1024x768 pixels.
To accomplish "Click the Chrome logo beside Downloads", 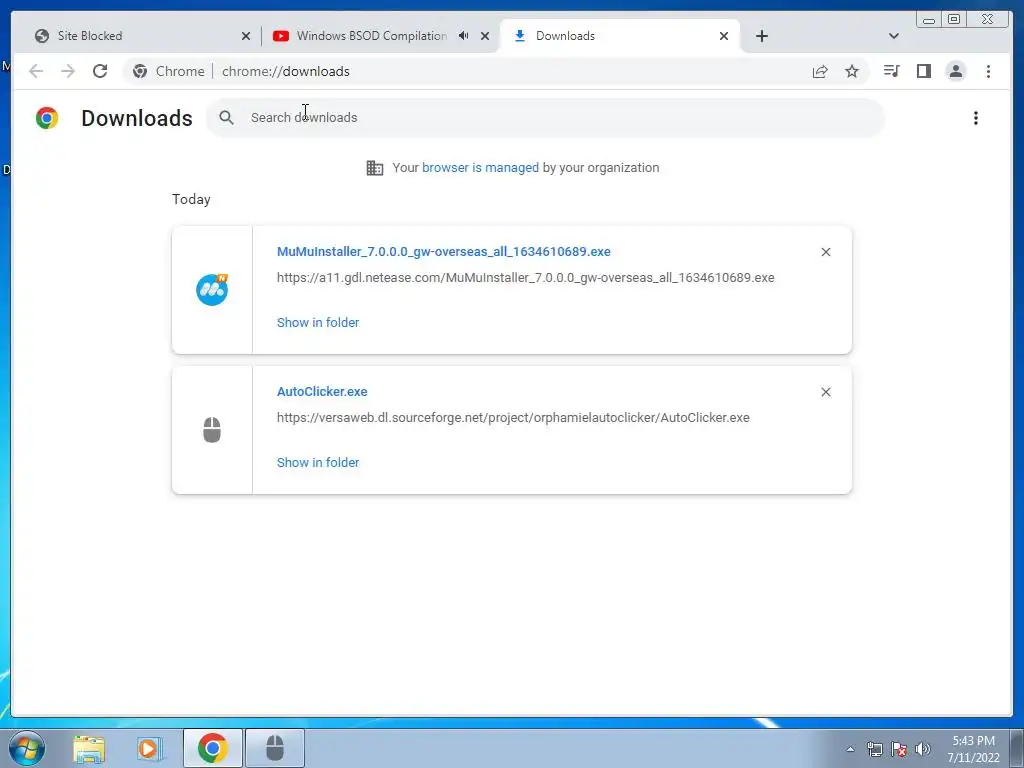I will [x=47, y=118].
